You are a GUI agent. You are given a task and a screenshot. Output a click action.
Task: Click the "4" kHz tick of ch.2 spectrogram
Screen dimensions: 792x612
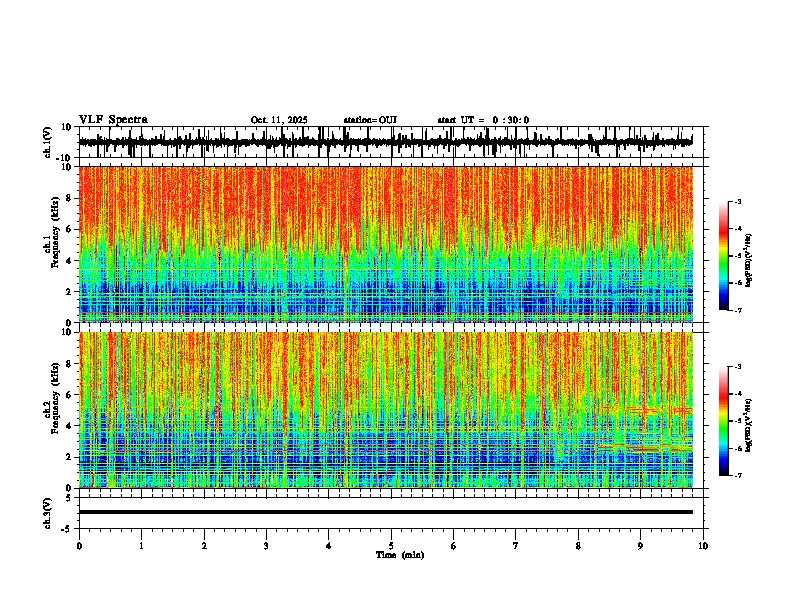pyautogui.click(x=69, y=426)
